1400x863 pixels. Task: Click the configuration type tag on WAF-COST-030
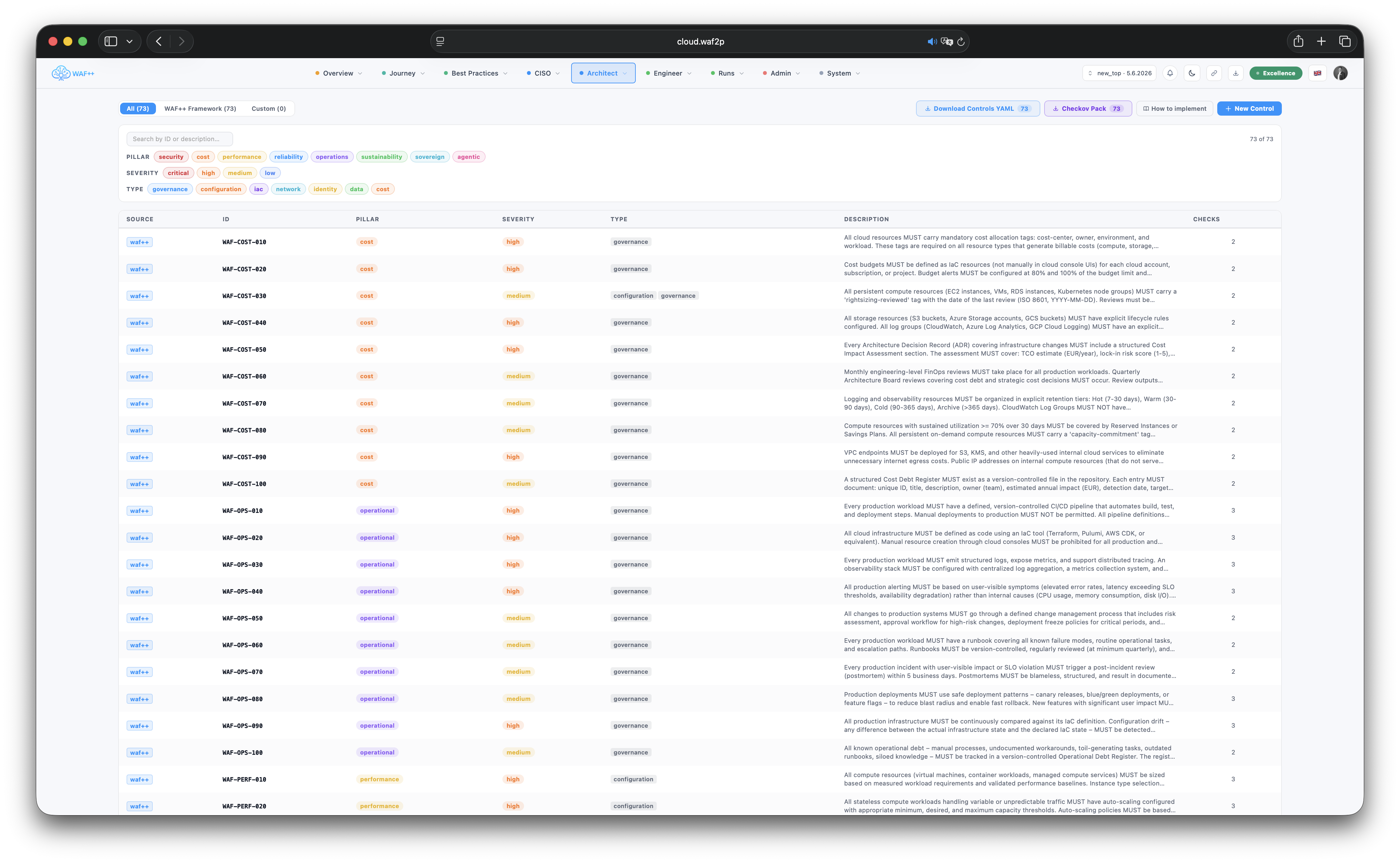click(633, 296)
